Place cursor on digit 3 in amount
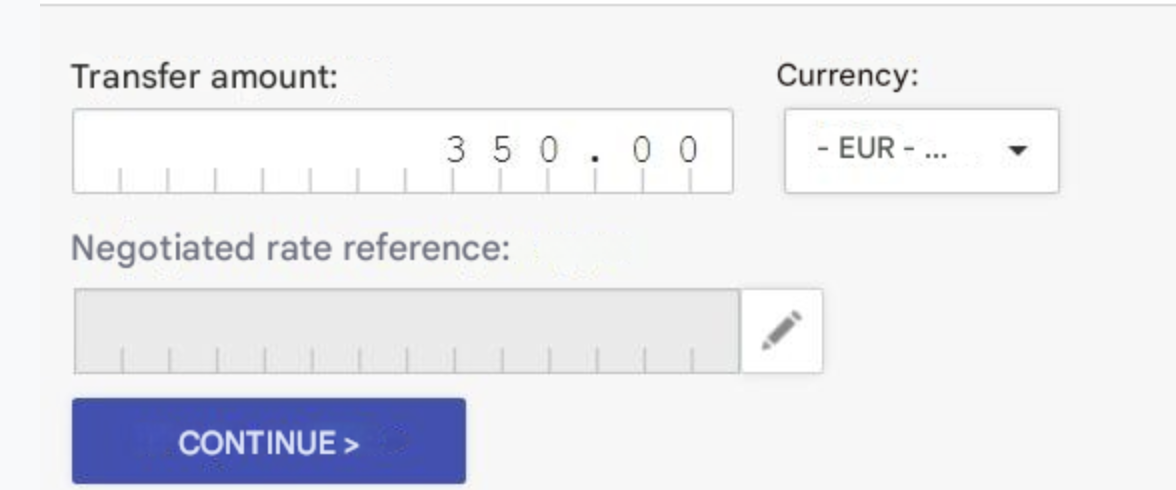Screen dimensions: 1176x490 click(x=456, y=151)
